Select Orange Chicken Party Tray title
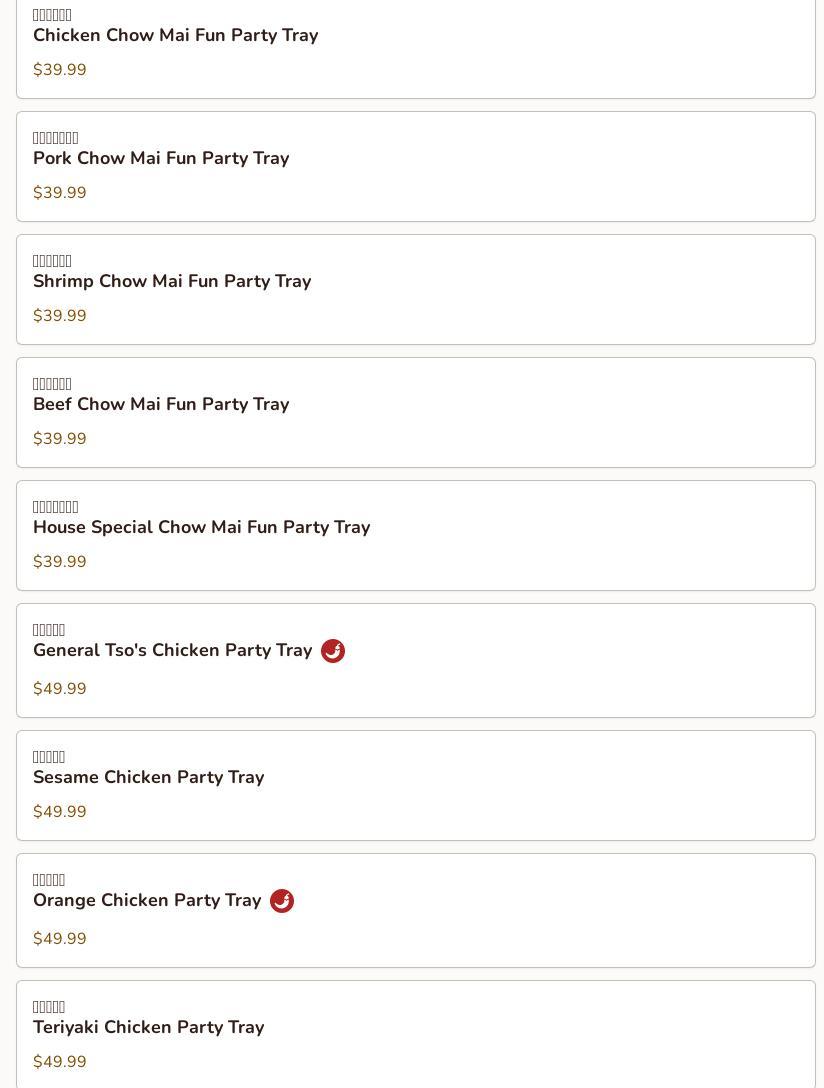Viewport: 824px width, 1088px height. (147, 900)
